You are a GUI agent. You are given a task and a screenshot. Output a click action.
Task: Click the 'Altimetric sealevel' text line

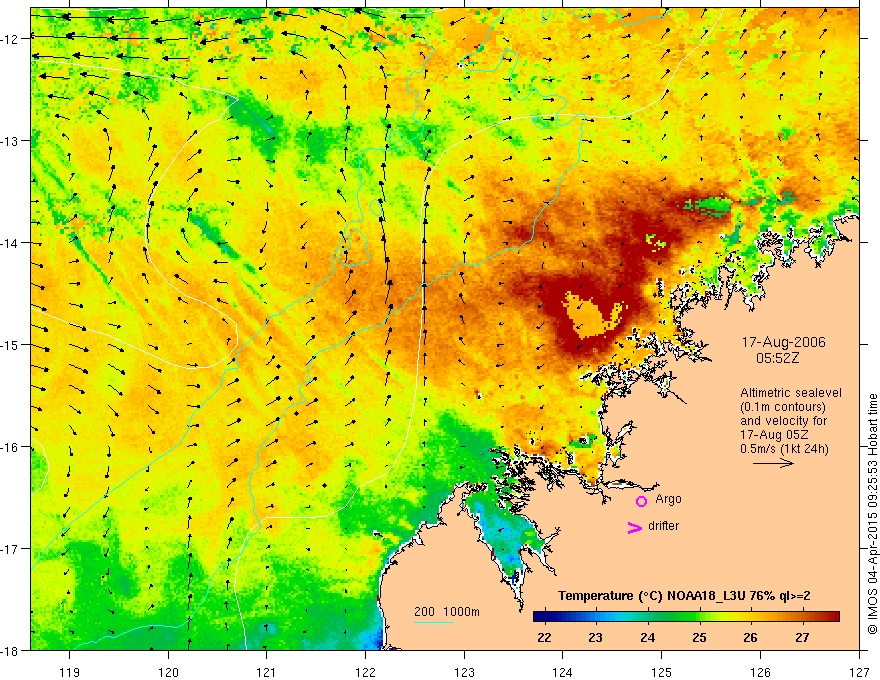[791, 393]
